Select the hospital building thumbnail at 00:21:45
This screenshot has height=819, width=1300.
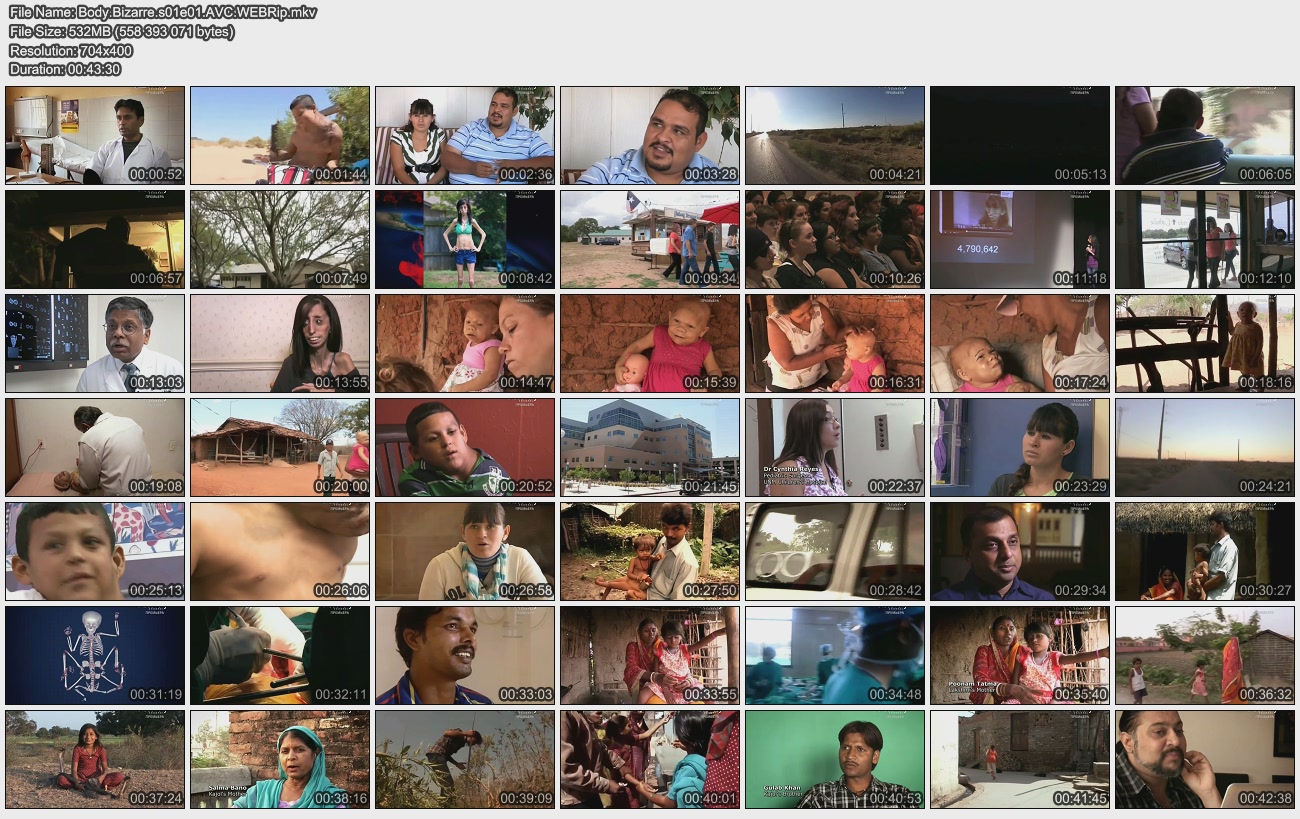click(650, 447)
